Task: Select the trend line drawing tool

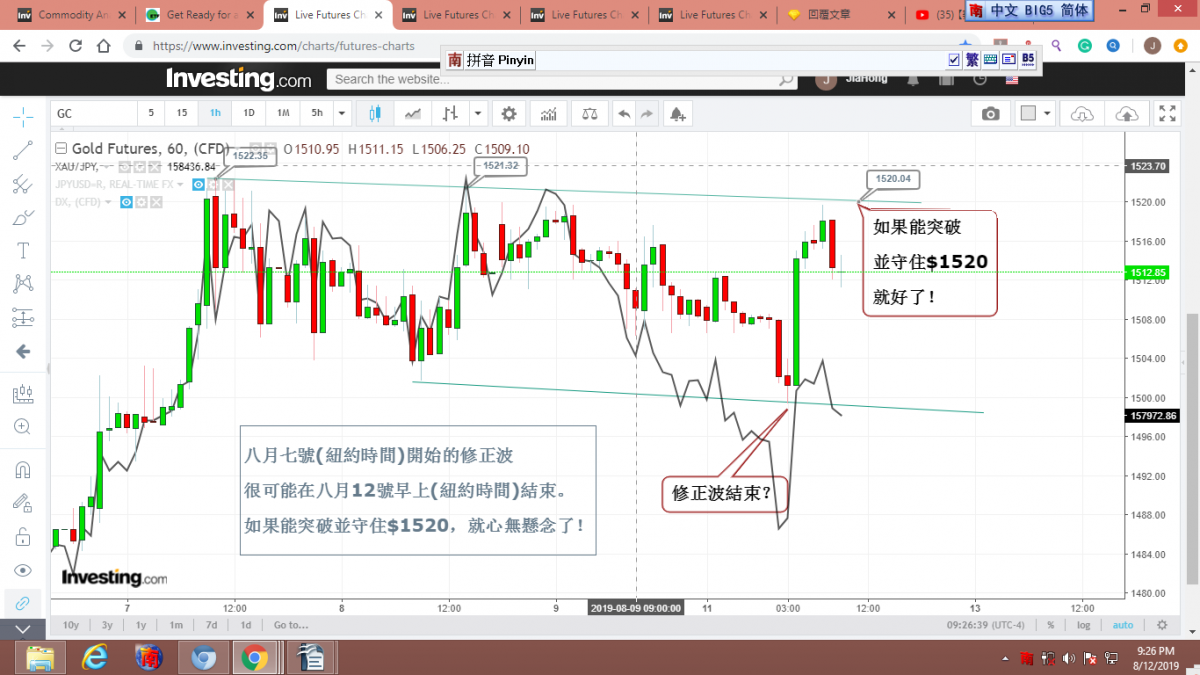Action: 23,150
